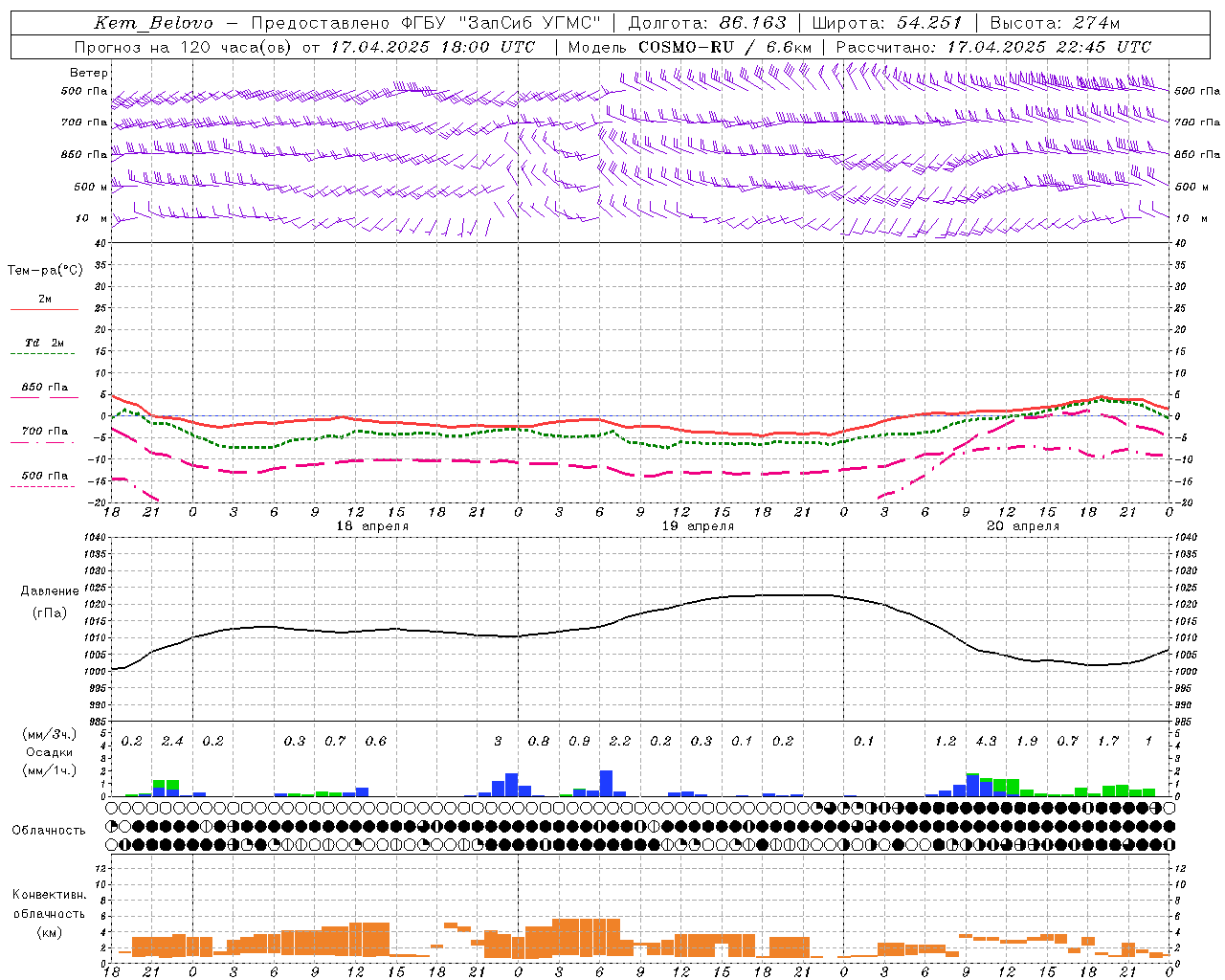Click the "Облачность" cloudiness label
This screenshot has height=980, width=1225.
[x=49, y=831]
